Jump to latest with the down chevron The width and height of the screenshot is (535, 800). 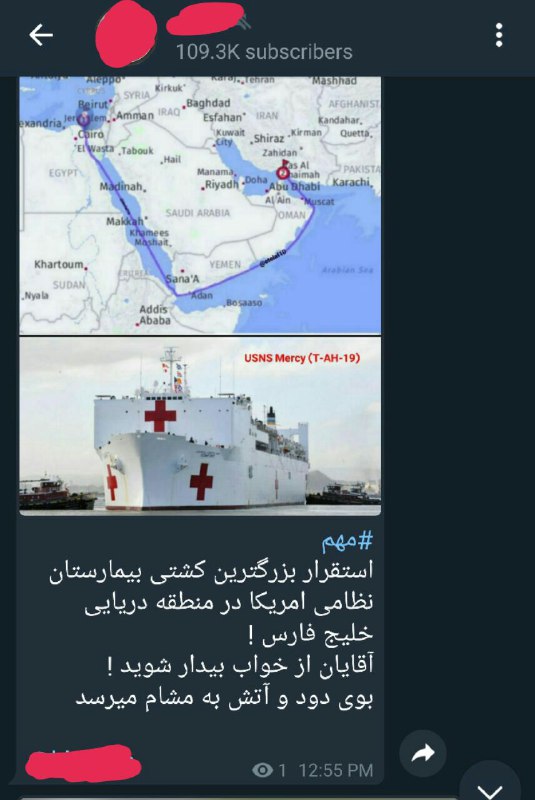point(491,787)
